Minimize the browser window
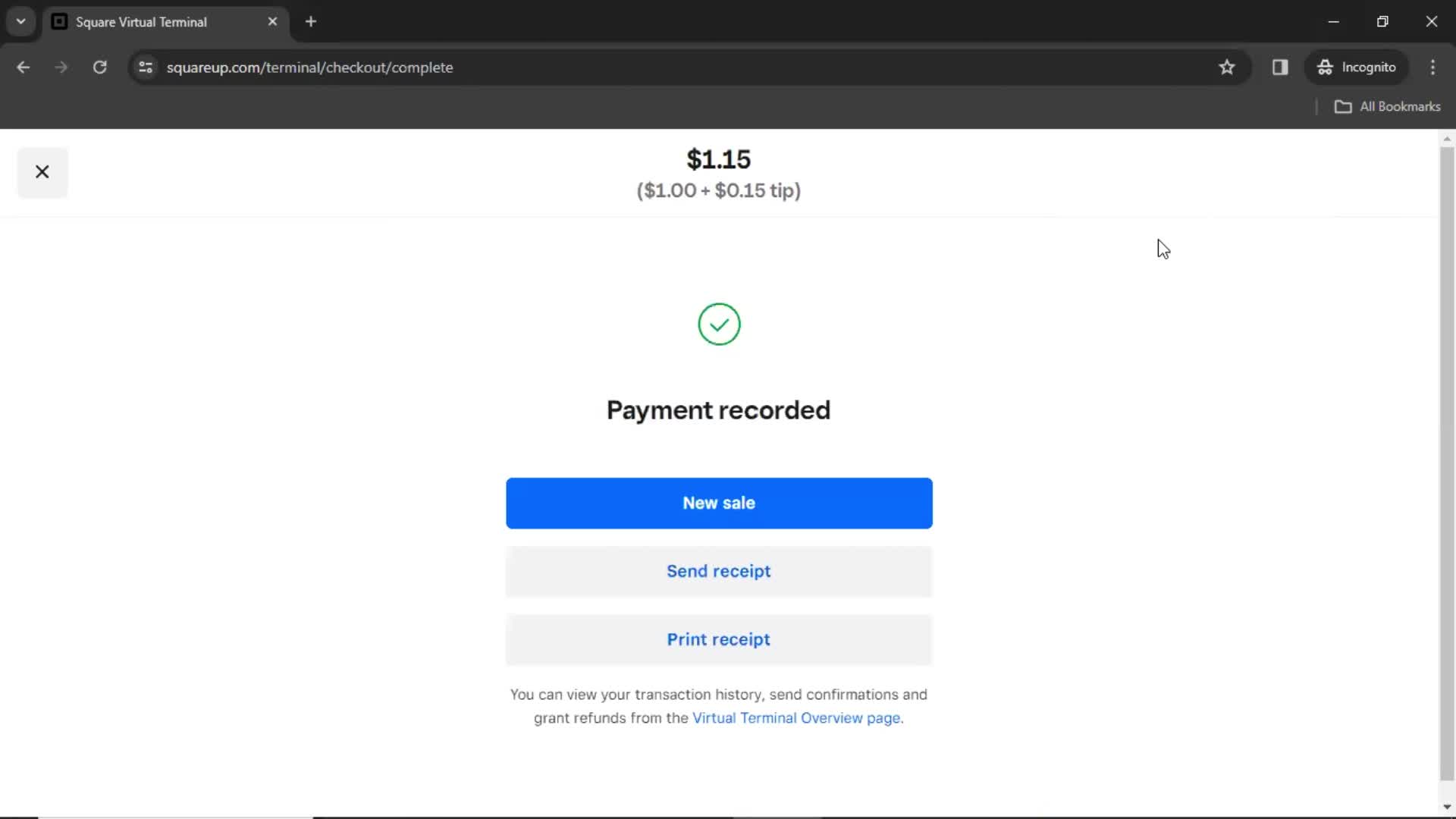 [x=1333, y=22]
